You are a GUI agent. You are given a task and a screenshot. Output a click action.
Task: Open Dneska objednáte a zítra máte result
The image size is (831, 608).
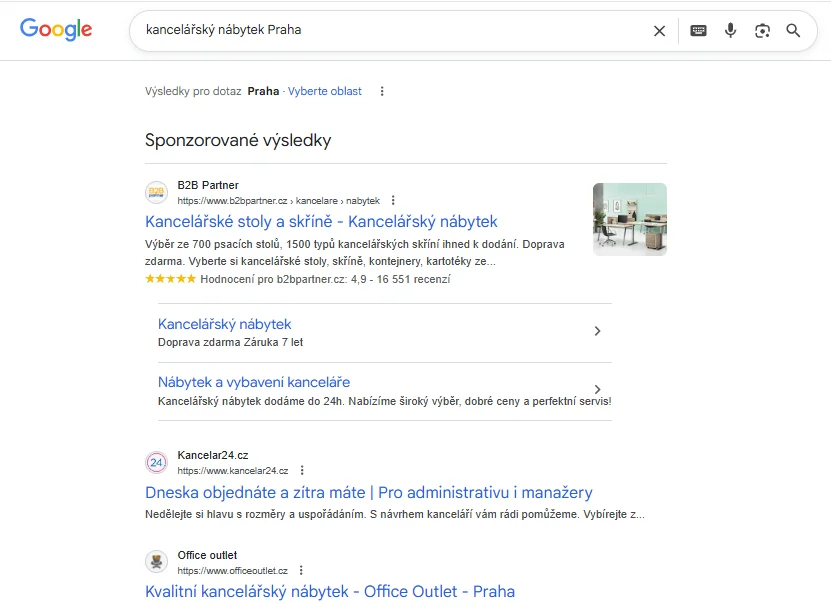coord(368,492)
